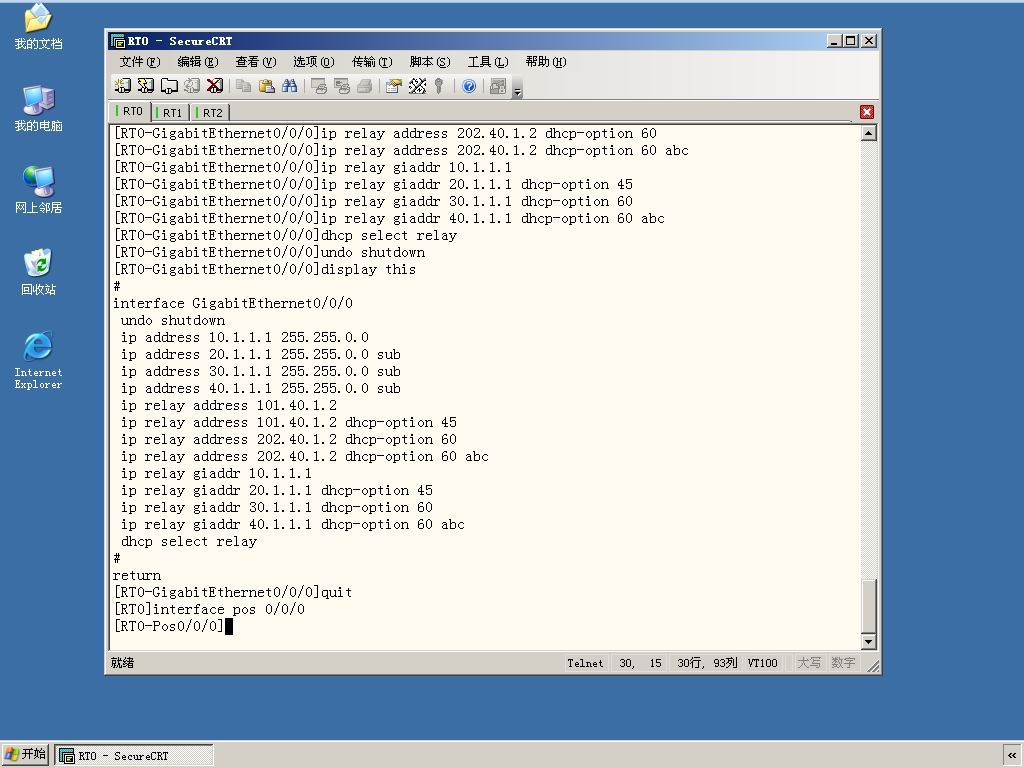Image resolution: width=1024 pixels, height=768 pixels.
Task: Open the 脚本 (Script) menu
Action: click(430, 62)
